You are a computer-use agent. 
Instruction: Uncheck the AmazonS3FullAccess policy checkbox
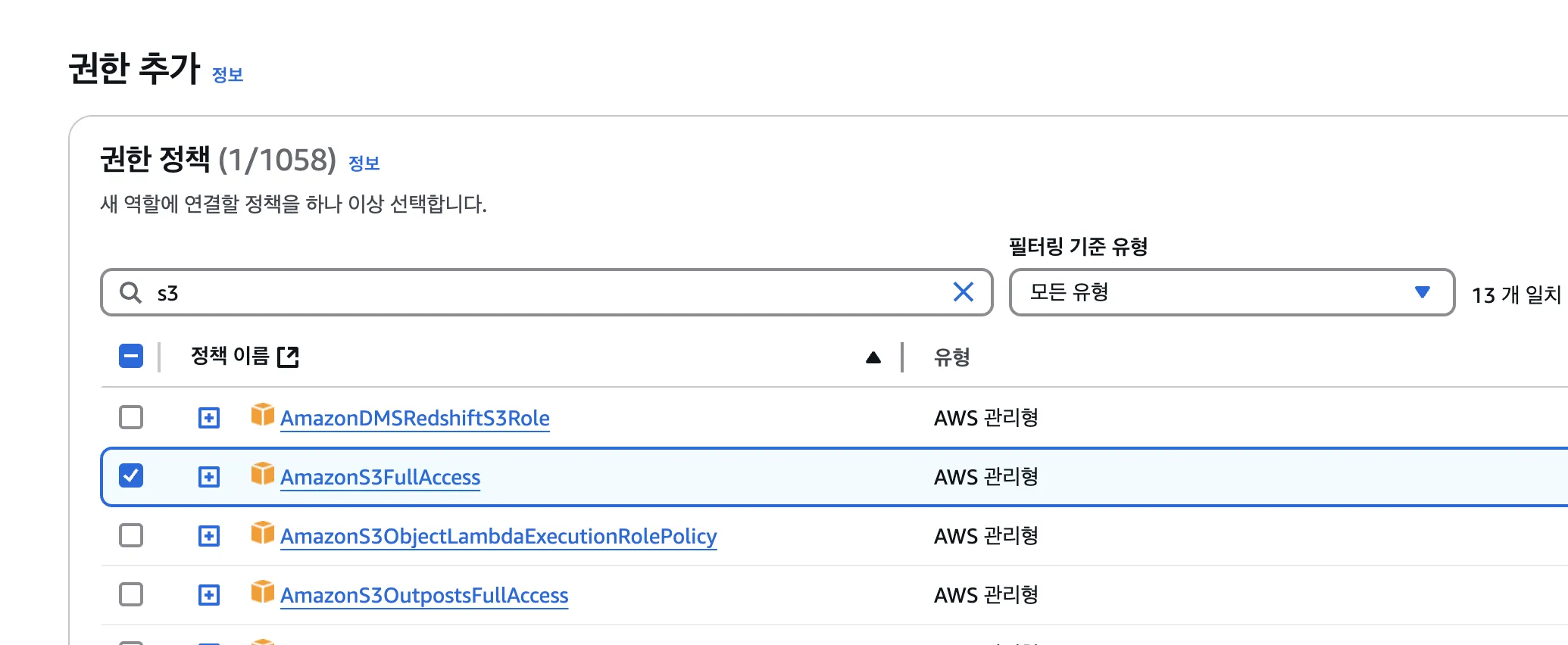tap(131, 476)
